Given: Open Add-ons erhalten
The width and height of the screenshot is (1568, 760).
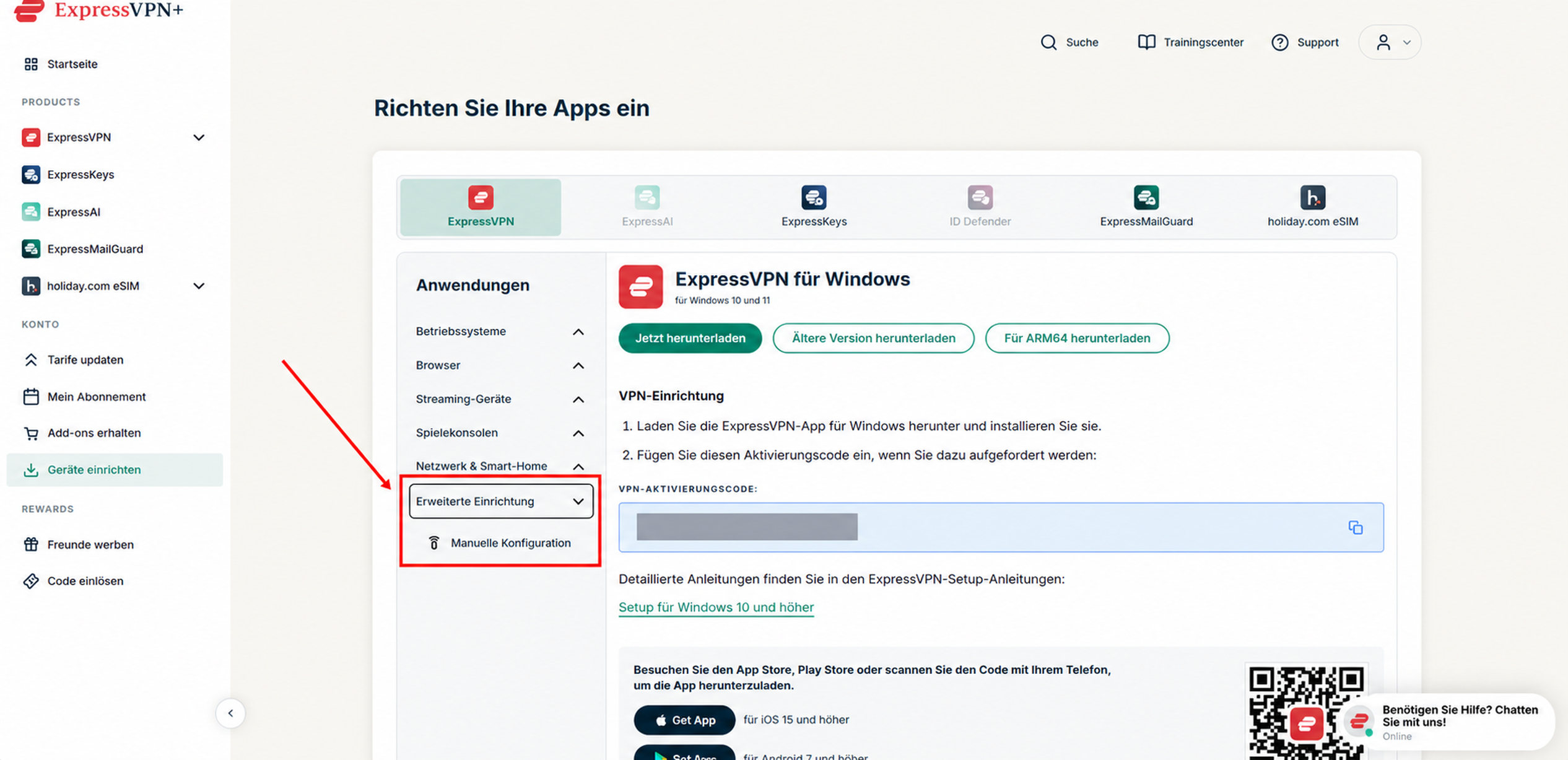Looking at the screenshot, I should tap(94, 433).
